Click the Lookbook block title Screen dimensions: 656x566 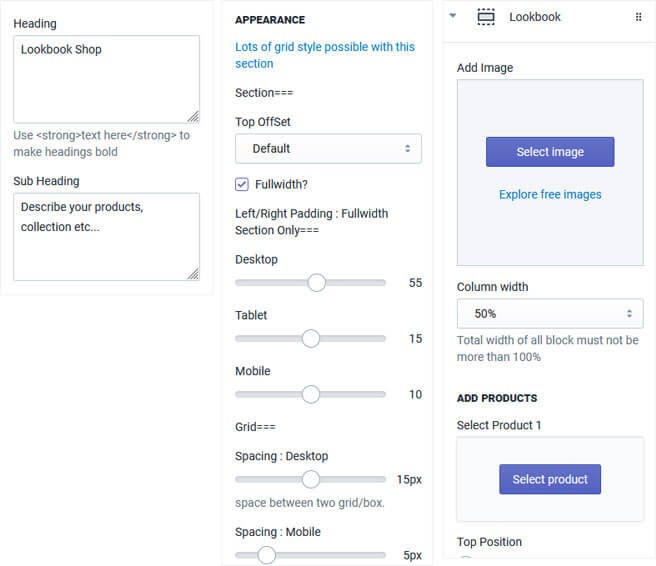[x=535, y=17]
